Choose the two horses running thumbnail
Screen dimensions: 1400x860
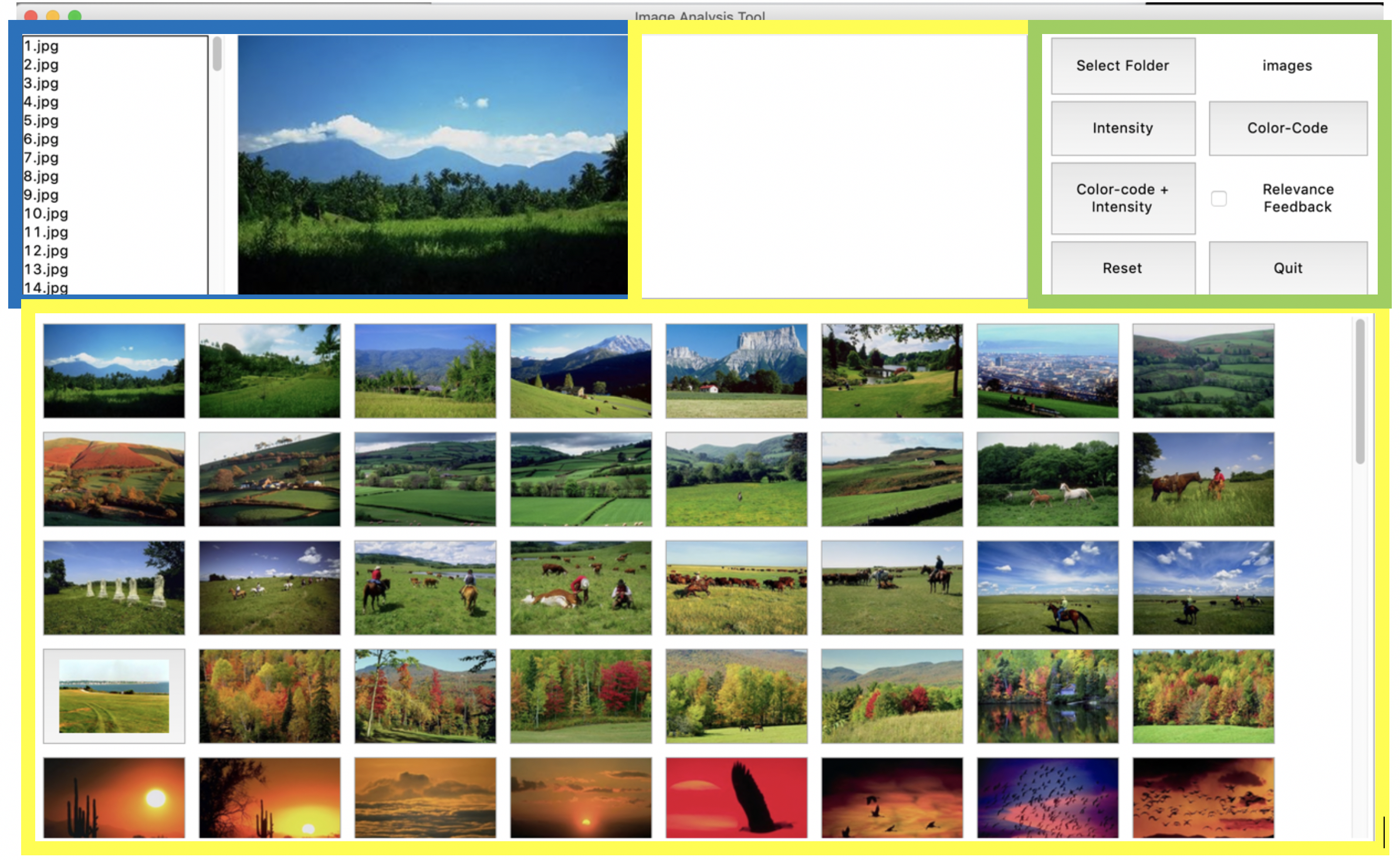(x=1047, y=479)
